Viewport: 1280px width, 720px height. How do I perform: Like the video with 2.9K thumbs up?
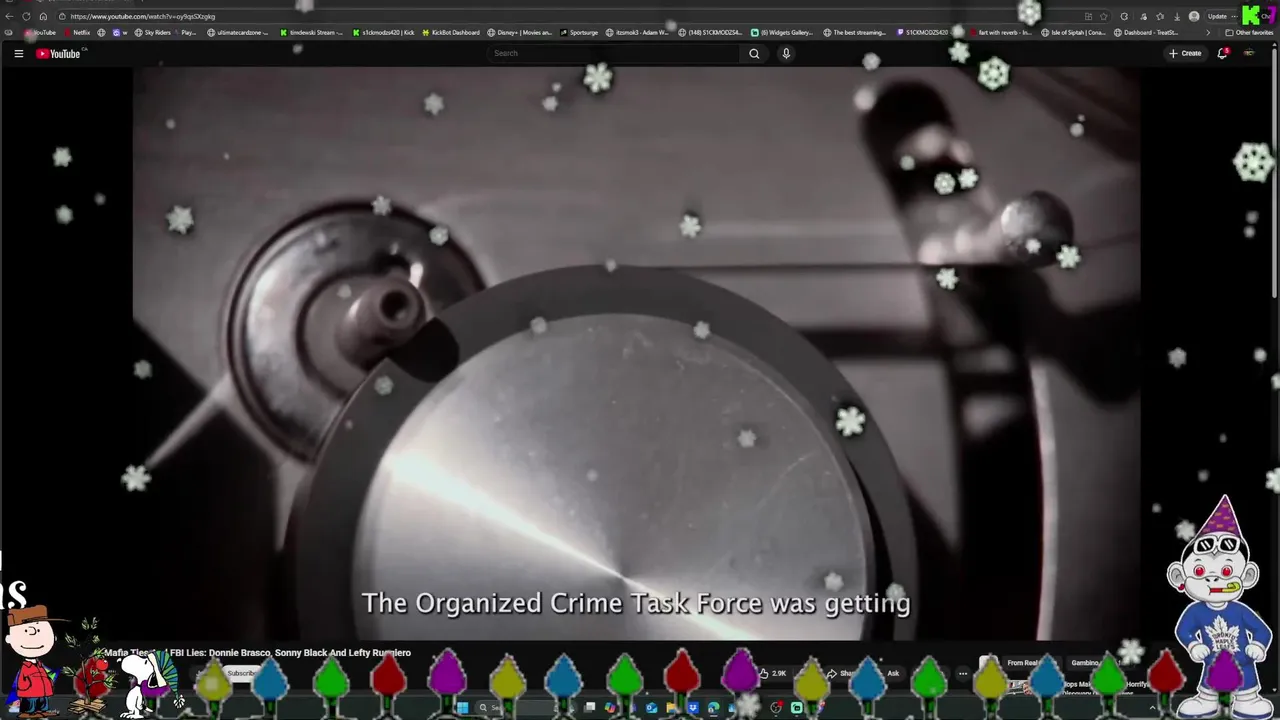tap(772, 673)
